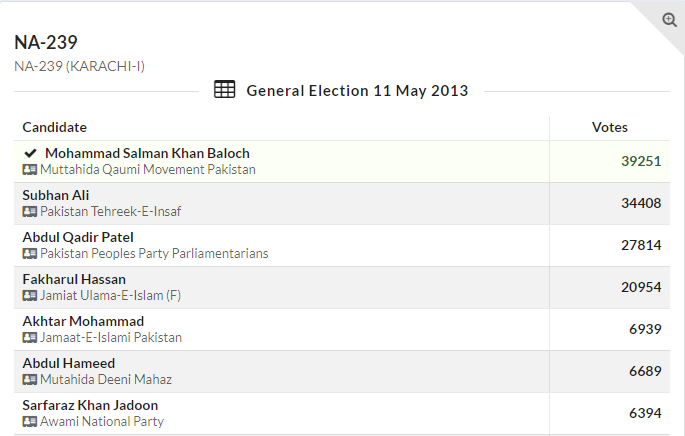Click the zoom magnifier icon in corner
Image resolution: width=685 pixels, height=436 pixels.
670,20
